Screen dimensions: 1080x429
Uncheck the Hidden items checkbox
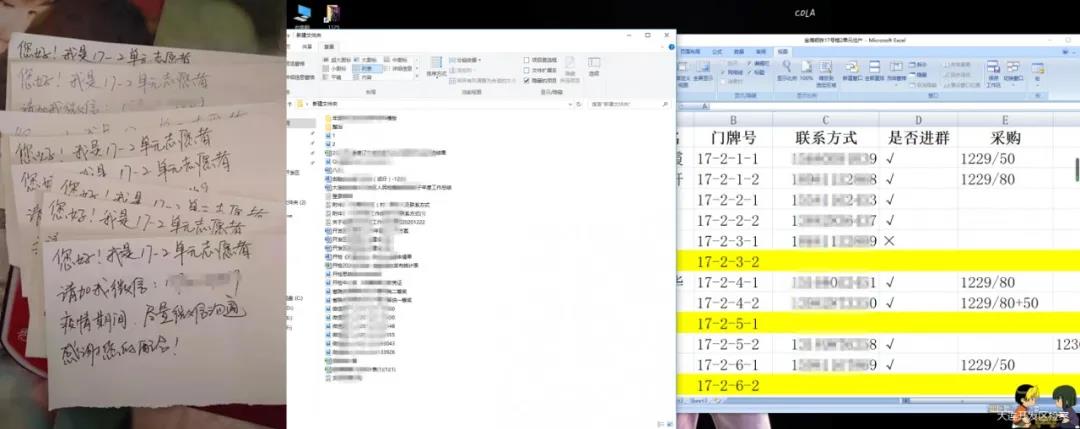click(527, 80)
